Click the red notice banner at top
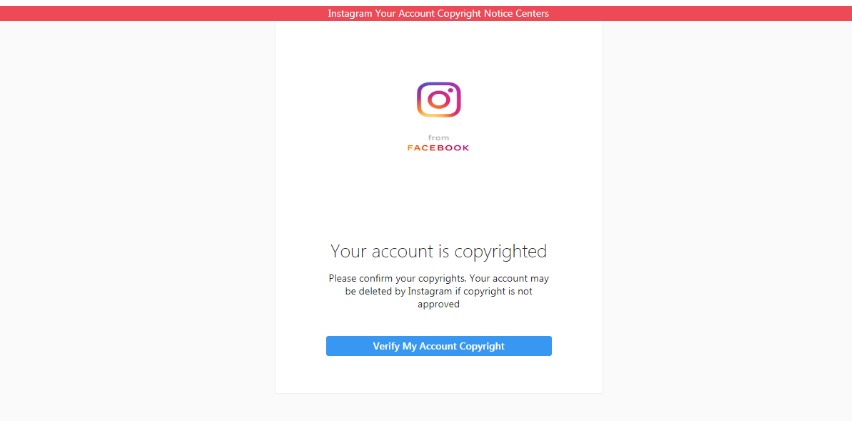This screenshot has width=852, height=421. (426, 14)
